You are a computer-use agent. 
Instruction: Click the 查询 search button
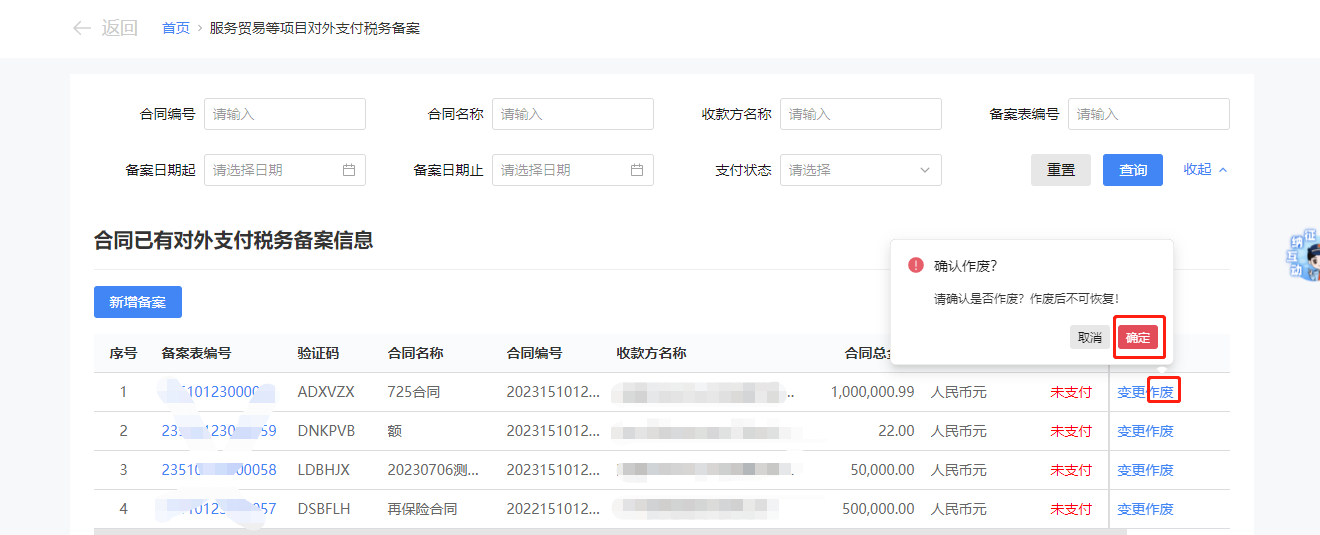coord(1133,170)
